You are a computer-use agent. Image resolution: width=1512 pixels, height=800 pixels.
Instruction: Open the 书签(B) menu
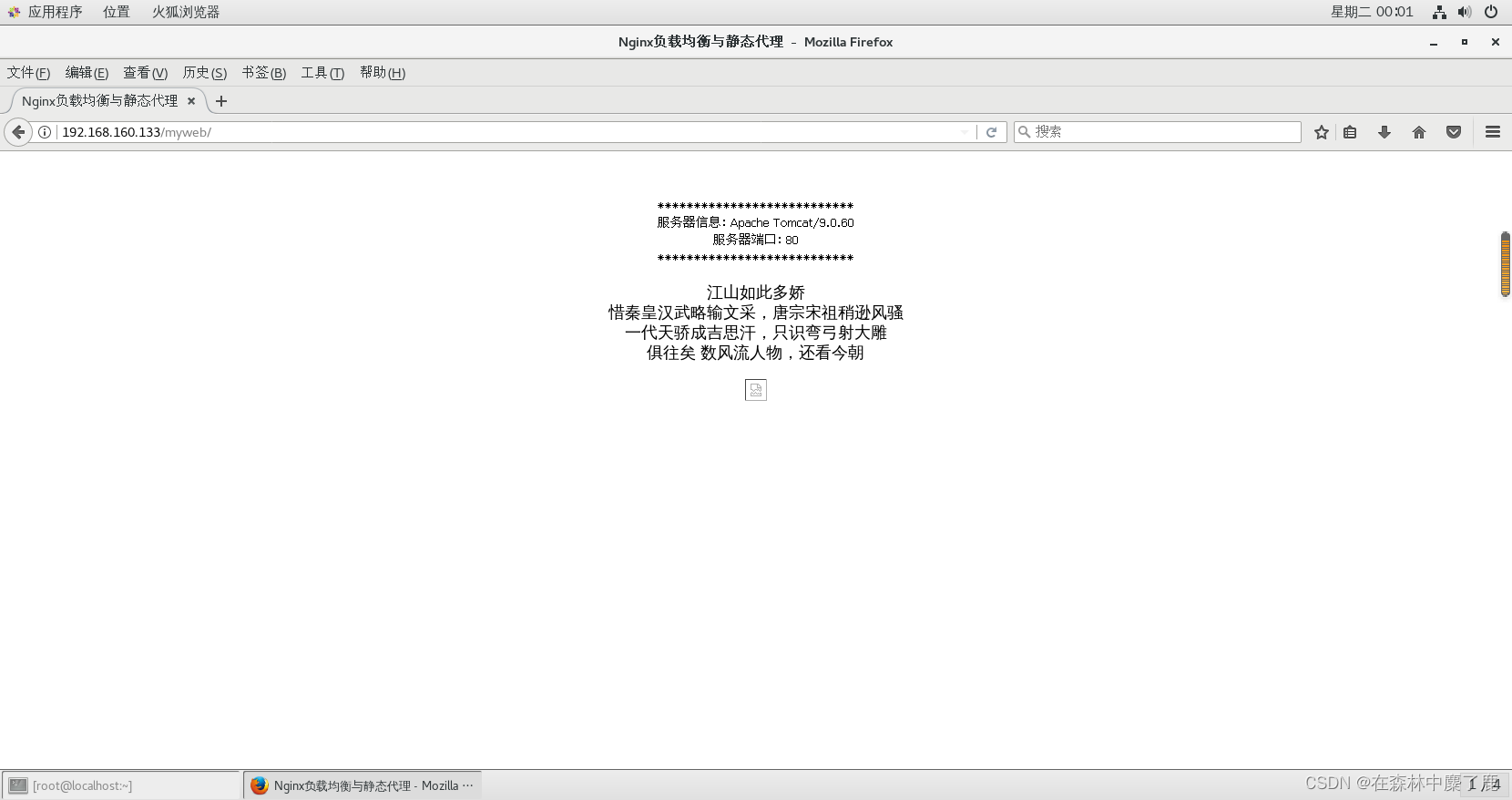click(264, 73)
